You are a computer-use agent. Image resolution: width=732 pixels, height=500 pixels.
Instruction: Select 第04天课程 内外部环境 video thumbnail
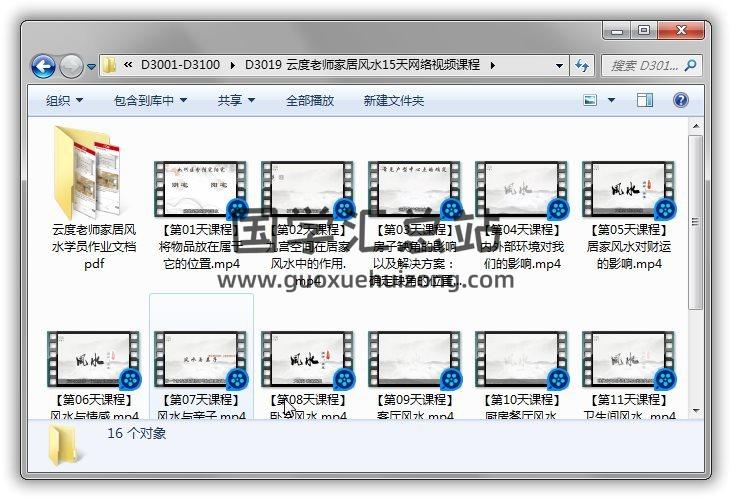tap(521, 189)
